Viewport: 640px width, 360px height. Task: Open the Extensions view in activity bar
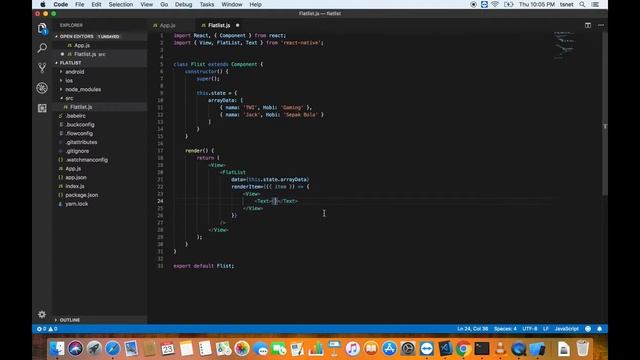42,108
